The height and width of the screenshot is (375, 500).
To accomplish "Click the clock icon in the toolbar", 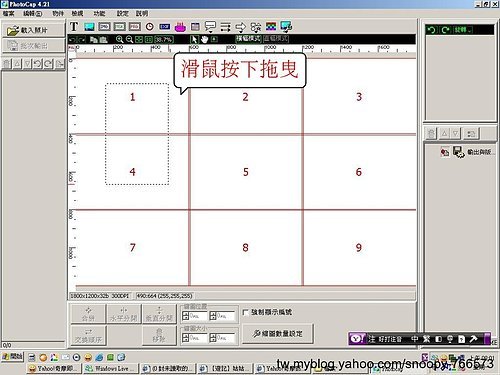I will [150, 27].
